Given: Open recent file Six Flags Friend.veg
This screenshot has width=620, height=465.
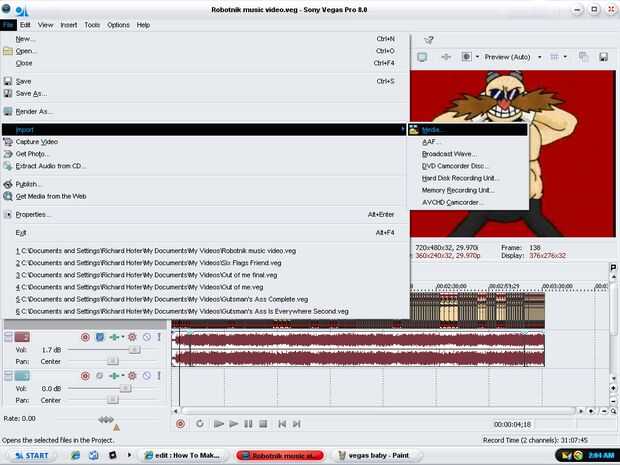Looking at the screenshot, I should [x=206, y=263].
